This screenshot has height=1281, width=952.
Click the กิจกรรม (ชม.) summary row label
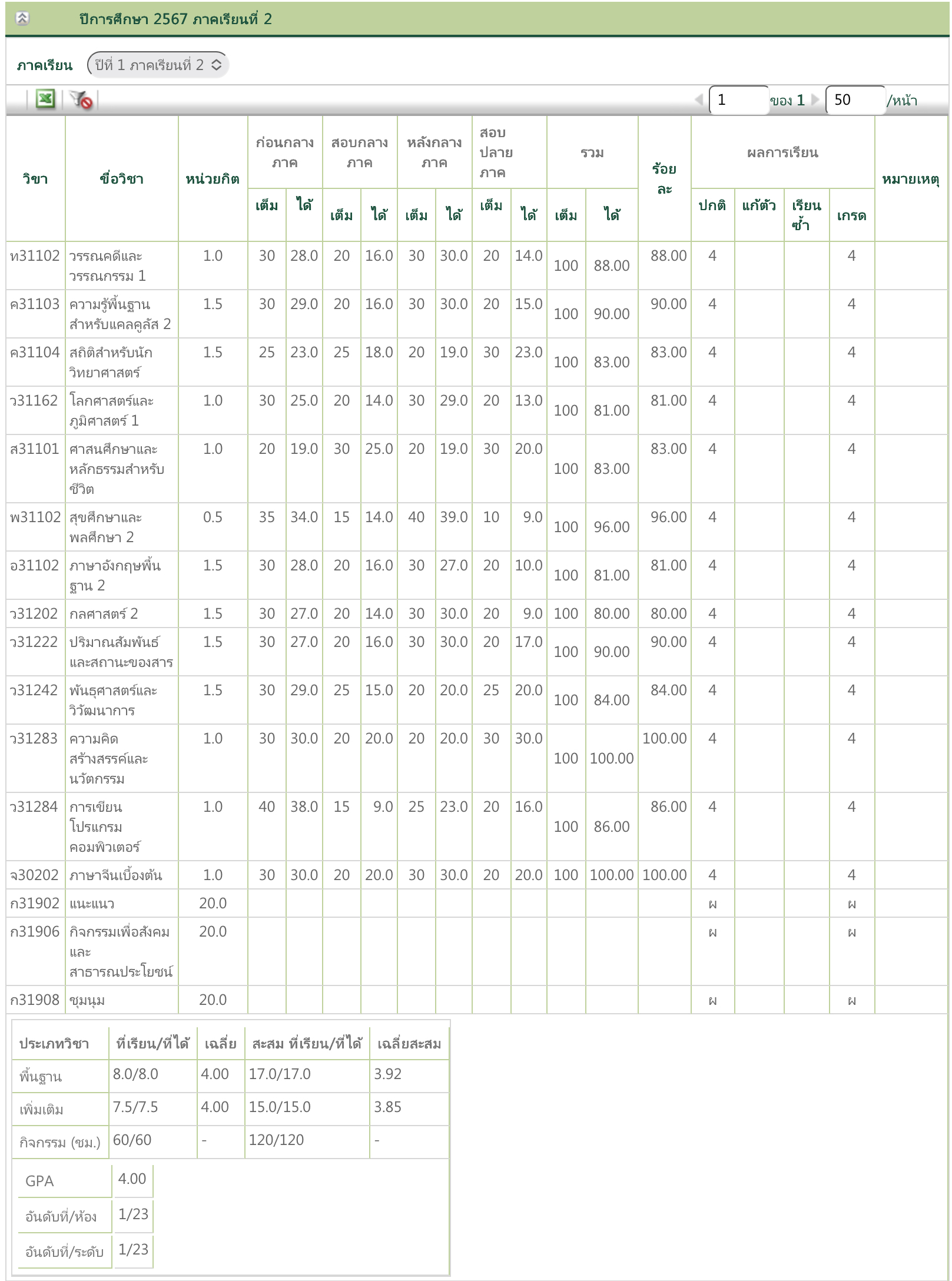point(59,1143)
